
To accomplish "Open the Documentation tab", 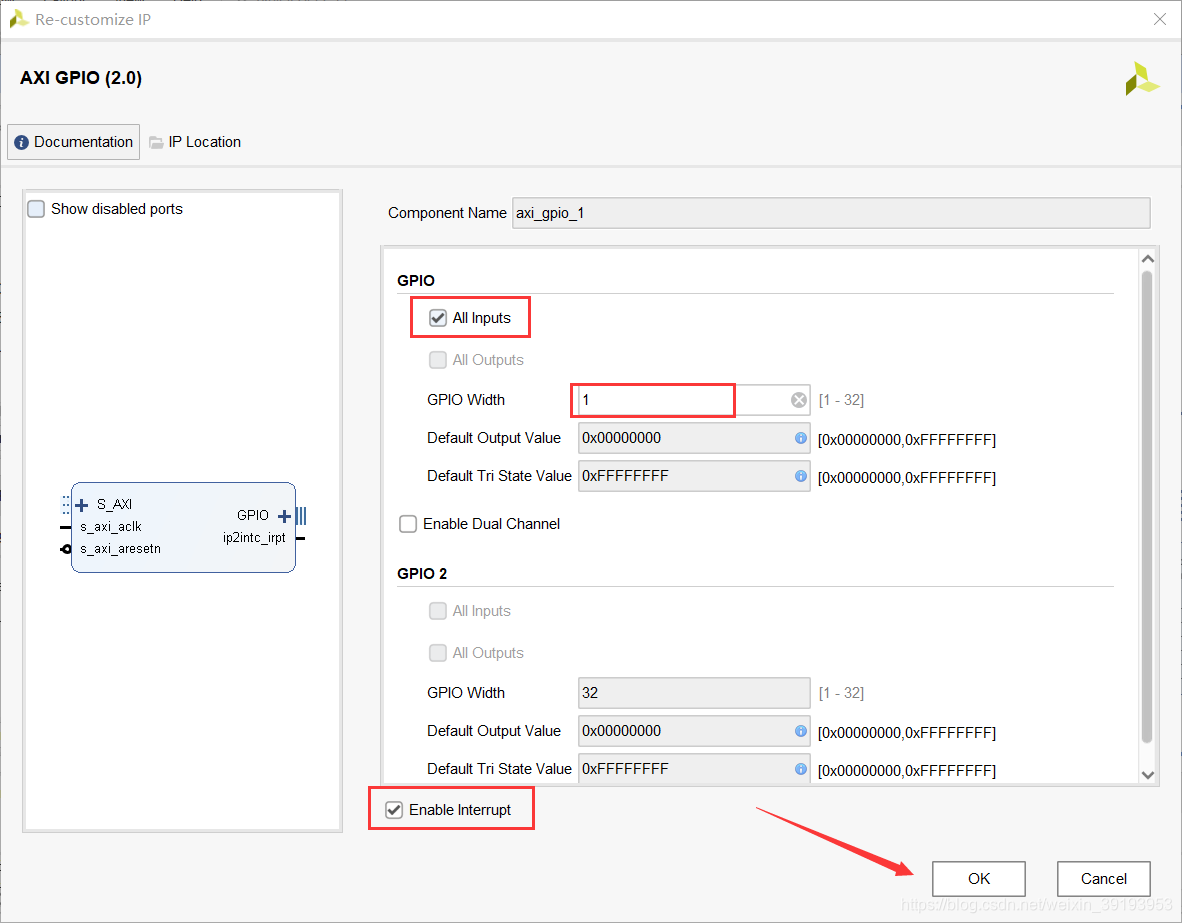I will (x=74, y=143).
